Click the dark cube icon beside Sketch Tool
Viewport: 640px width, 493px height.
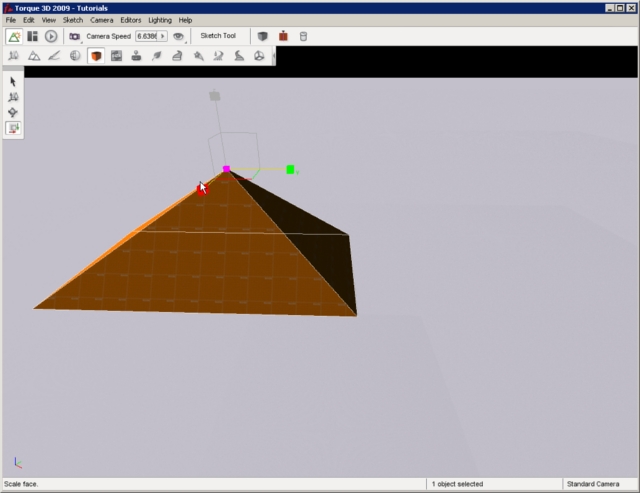pos(262,36)
